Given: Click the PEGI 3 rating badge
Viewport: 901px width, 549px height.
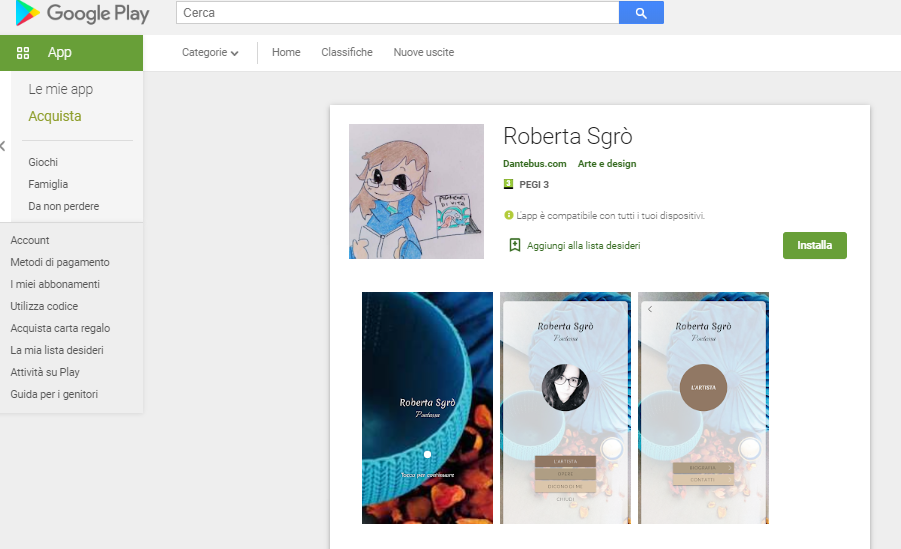Looking at the screenshot, I should (x=508, y=185).
